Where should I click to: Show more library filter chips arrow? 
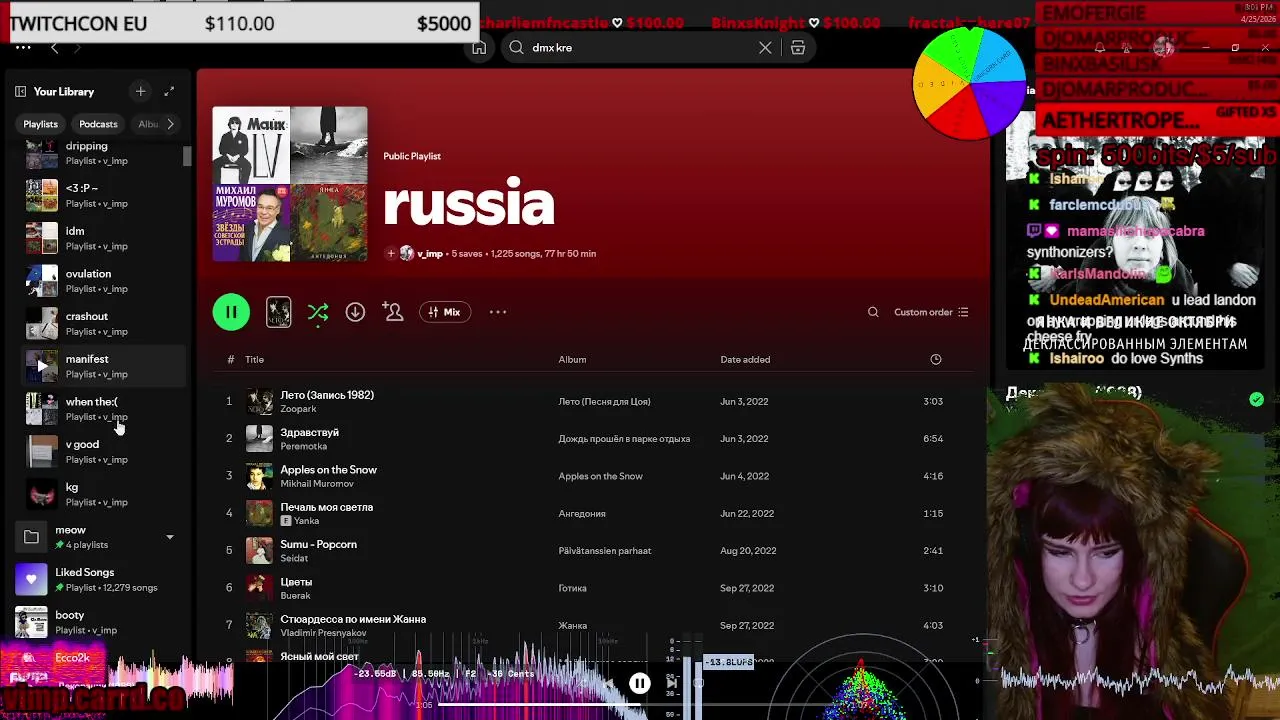[x=170, y=124]
